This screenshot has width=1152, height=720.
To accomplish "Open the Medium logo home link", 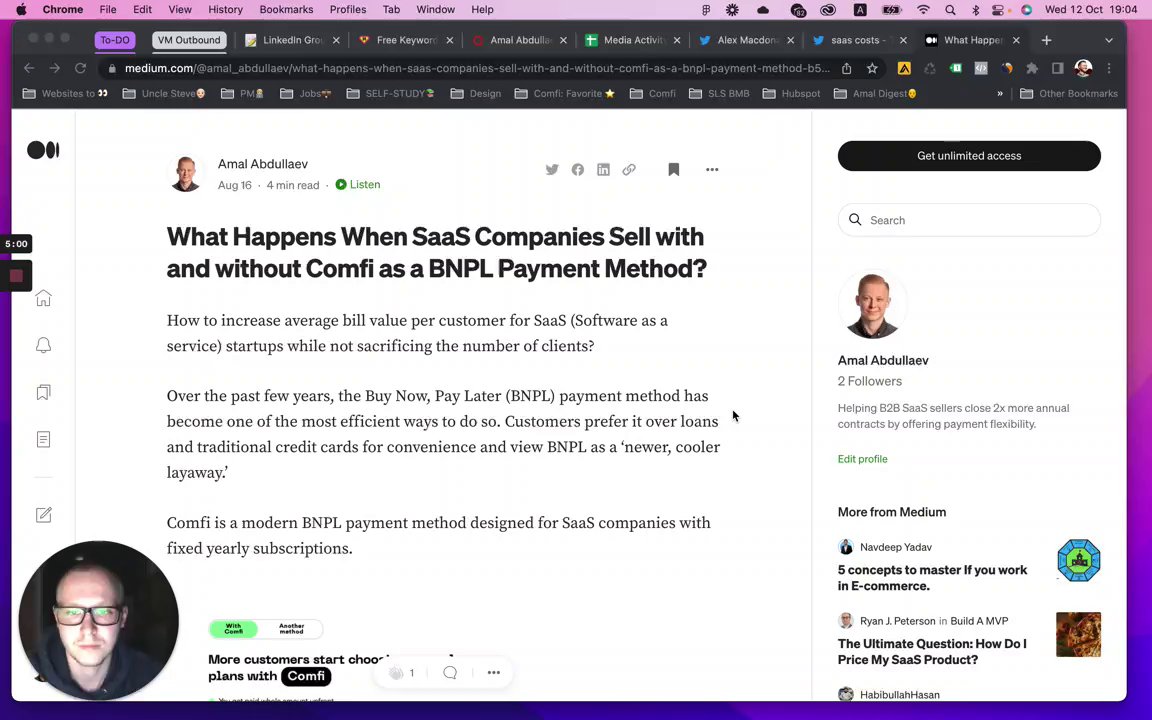I will (43, 150).
